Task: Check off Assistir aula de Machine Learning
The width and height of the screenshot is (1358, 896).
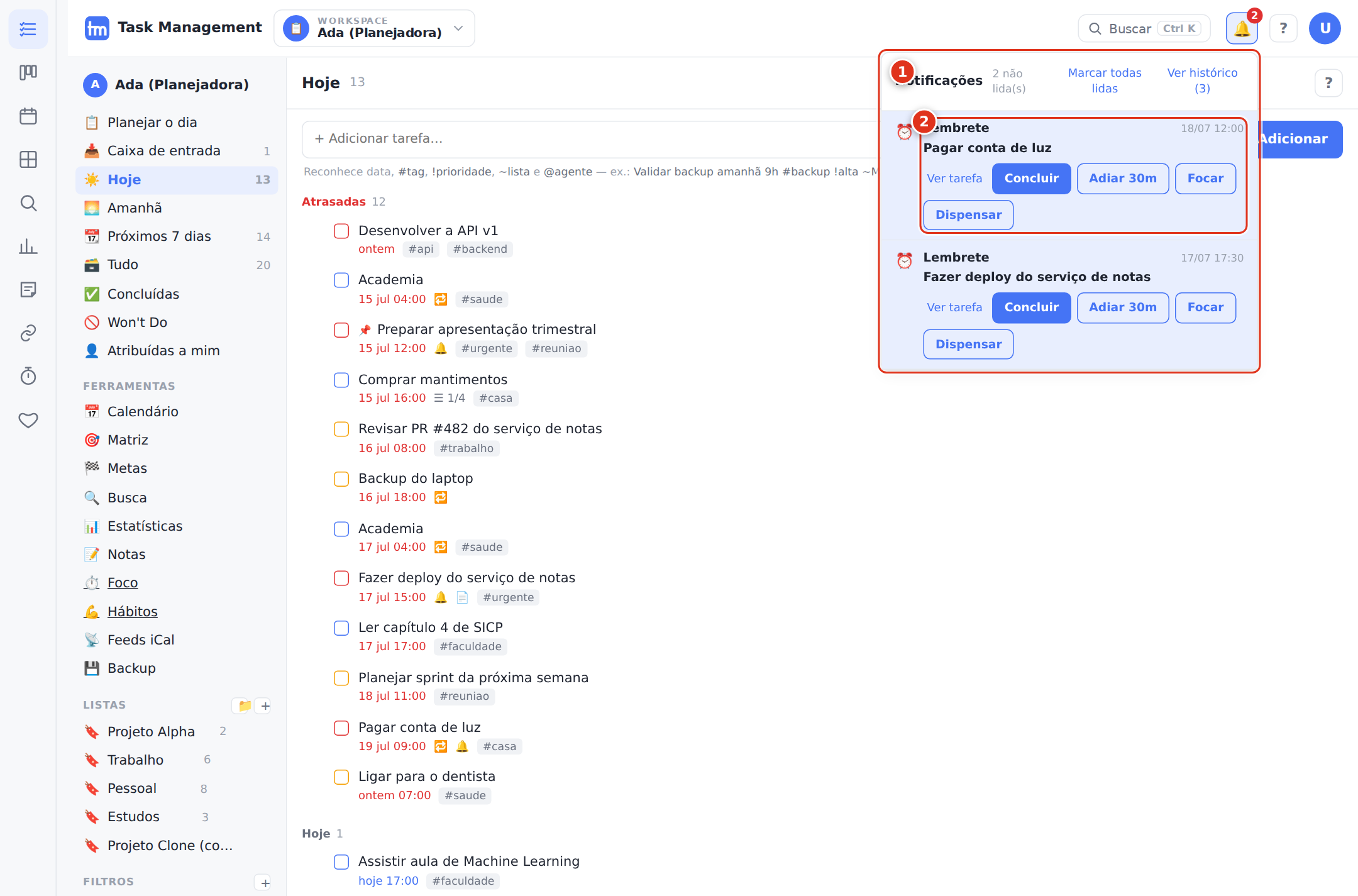Action: point(341,862)
